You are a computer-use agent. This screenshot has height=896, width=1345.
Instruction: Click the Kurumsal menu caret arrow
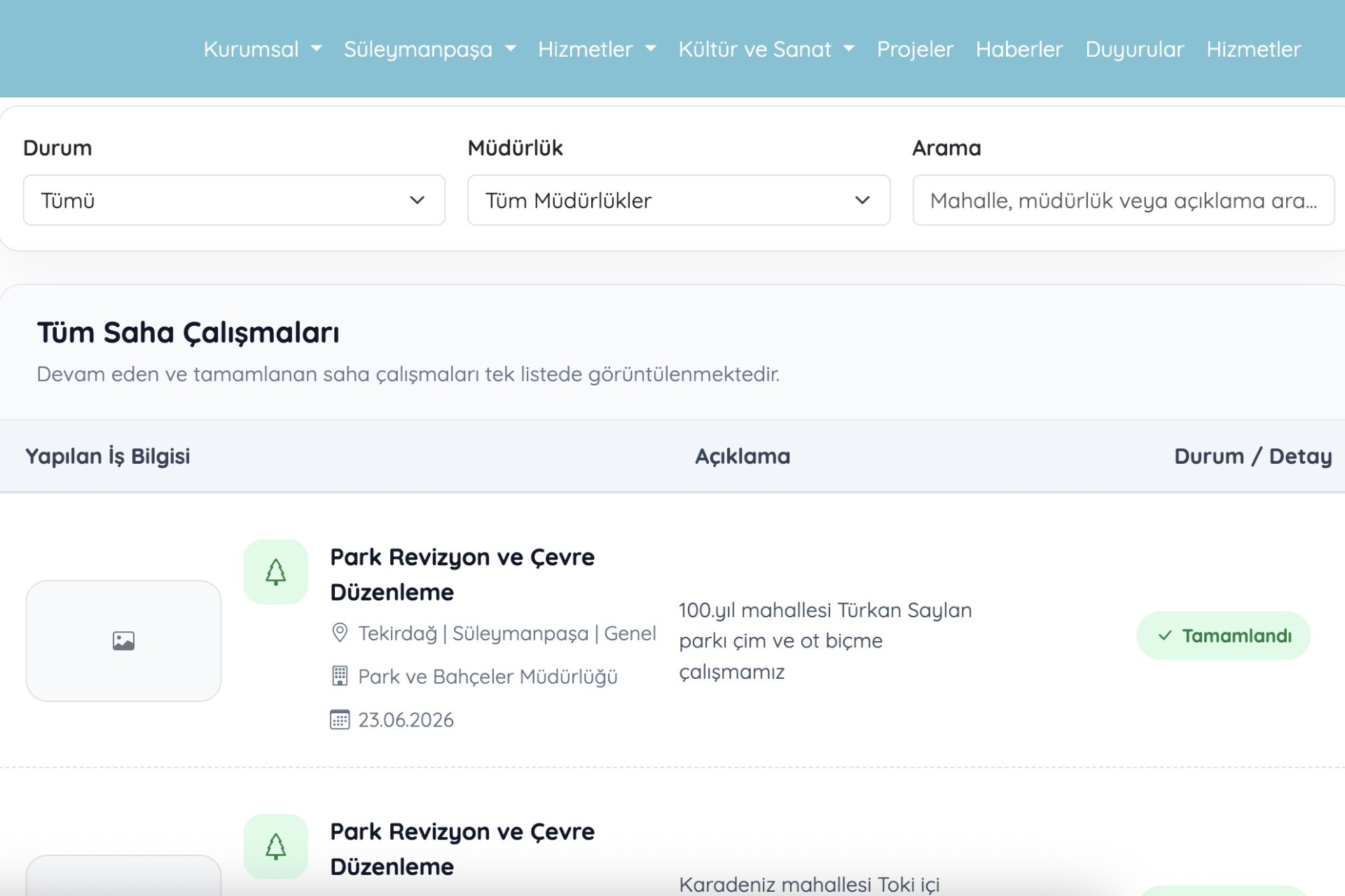point(317,49)
